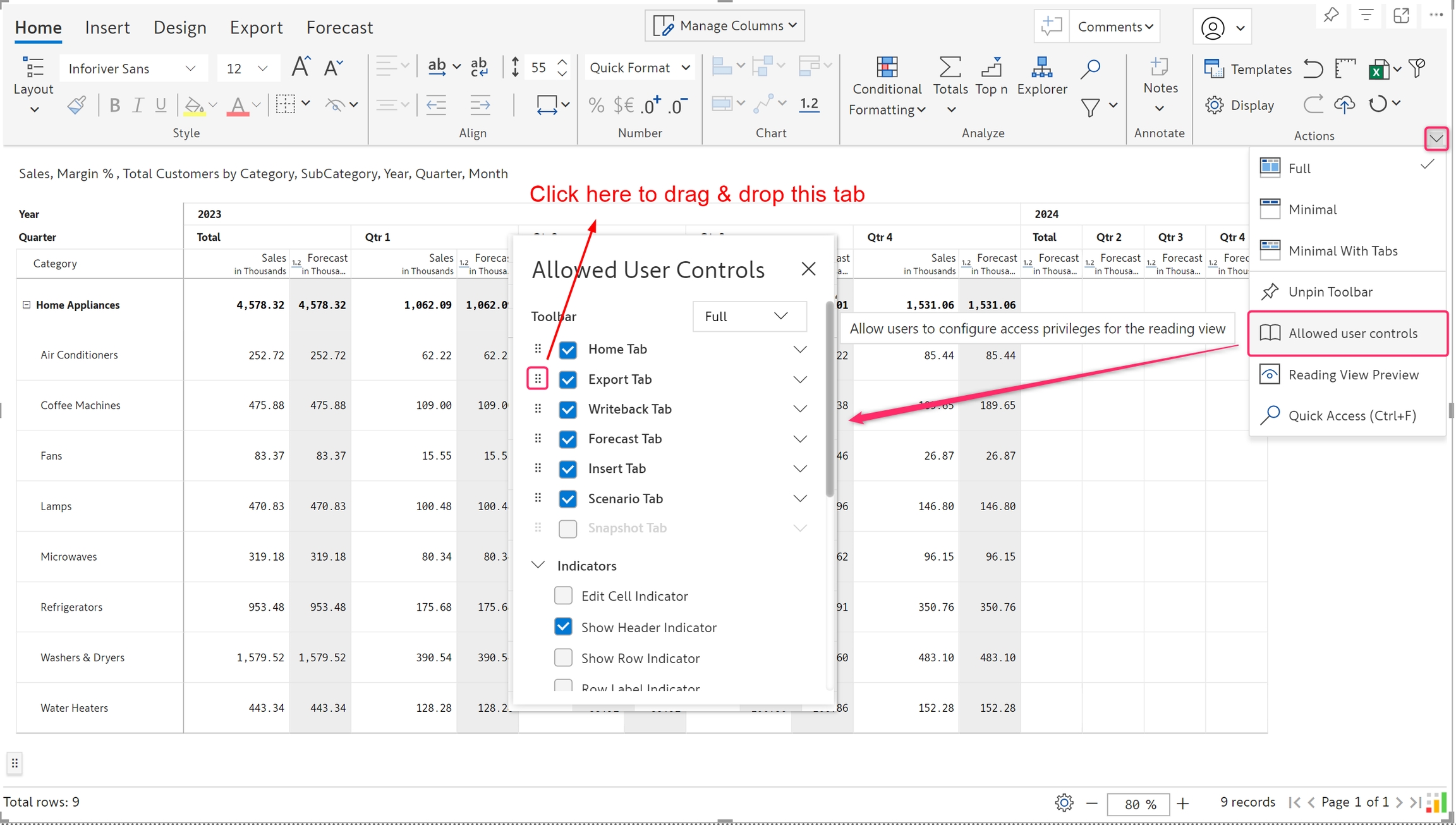Viewport: 1456px width, 825px height.
Task: Open the Quick Format dropdown
Action: click(x=639, y=68)
